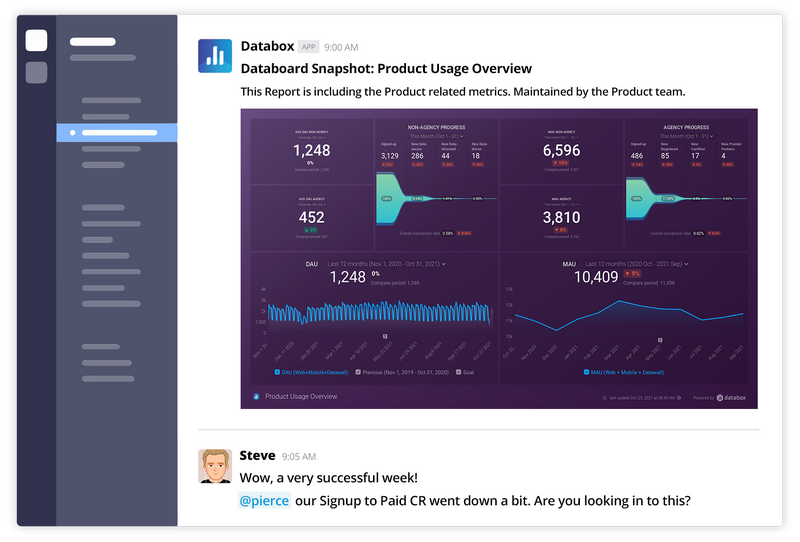Click the @pierce mention
The width and height of the screenshot is (800, 542).
click(x=264, y=501)
